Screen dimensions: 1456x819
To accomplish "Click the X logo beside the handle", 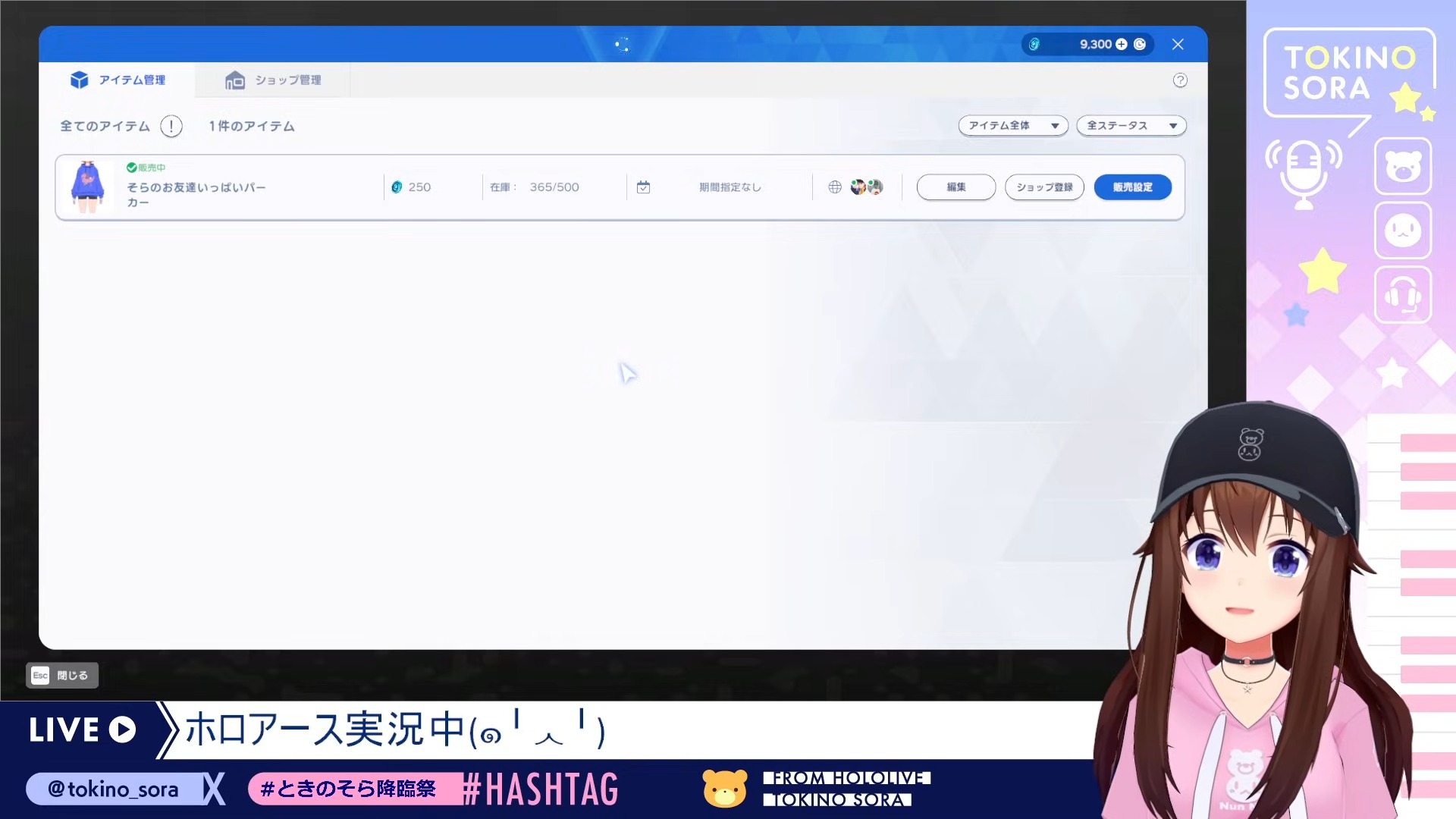I will (215, 789).
